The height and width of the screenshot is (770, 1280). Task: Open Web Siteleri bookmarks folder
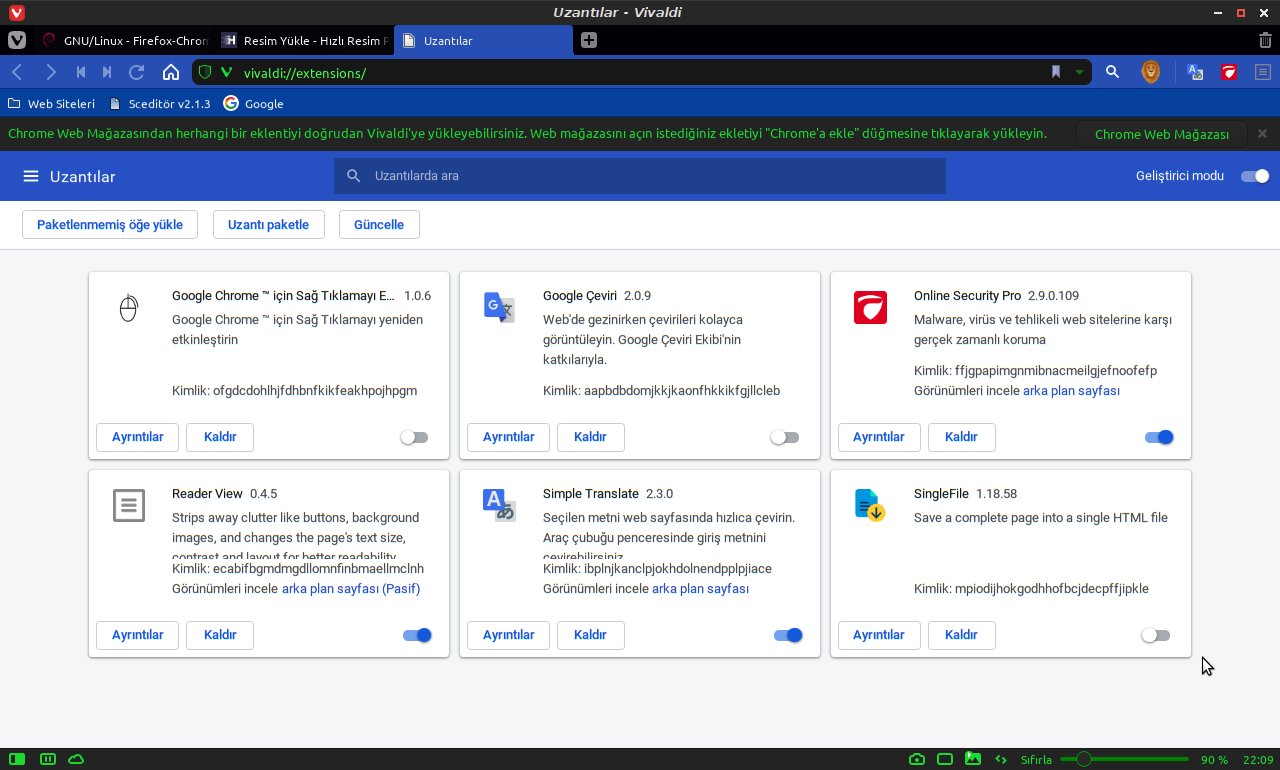click(x=51, y=103)
